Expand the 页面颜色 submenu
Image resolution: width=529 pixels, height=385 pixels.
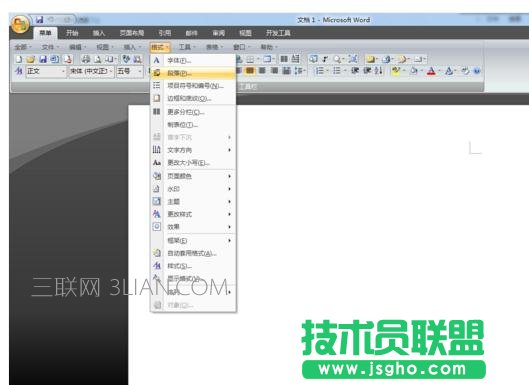[193, 176]
